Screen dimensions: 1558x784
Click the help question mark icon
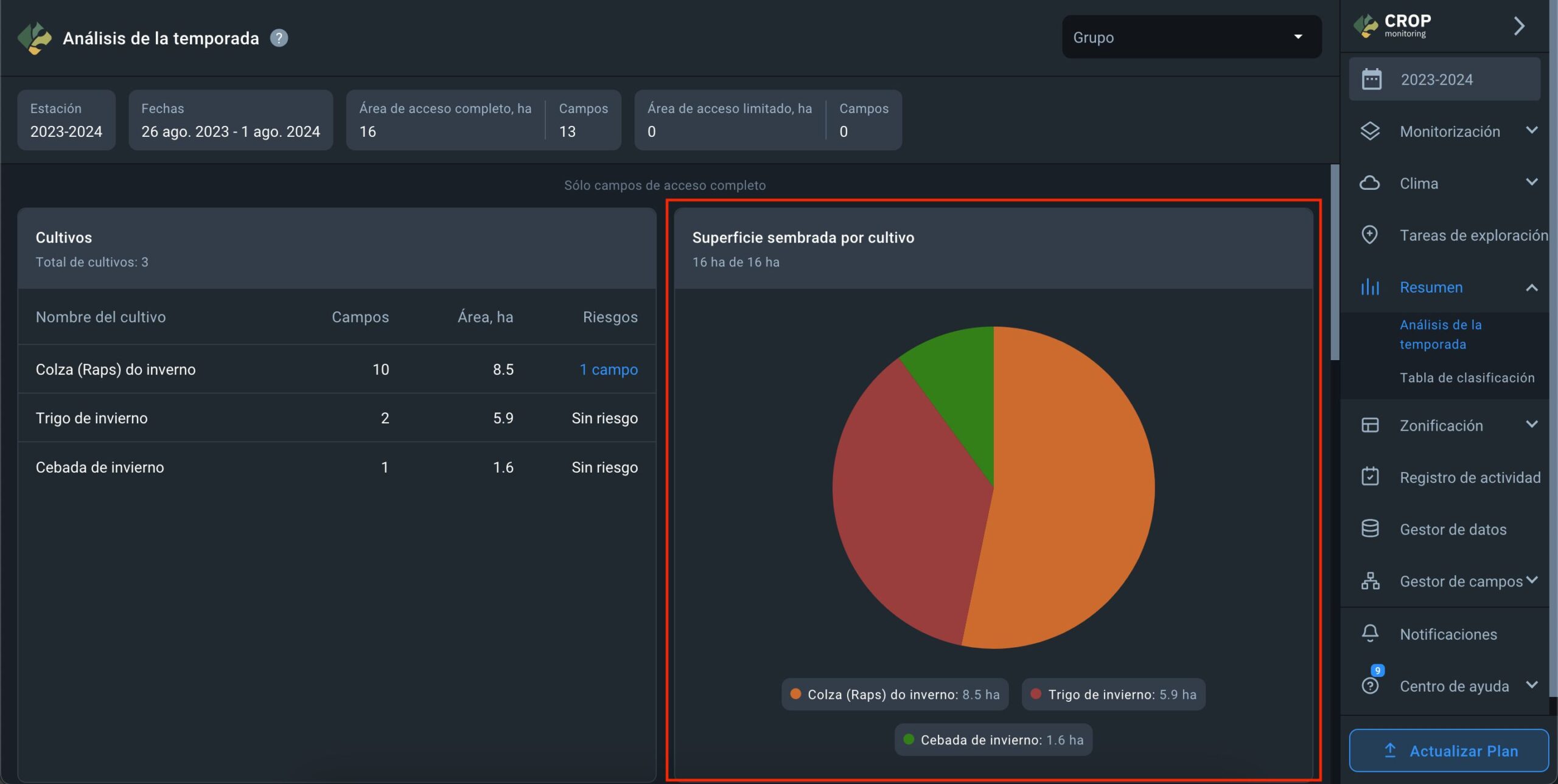tap(279, 38)
